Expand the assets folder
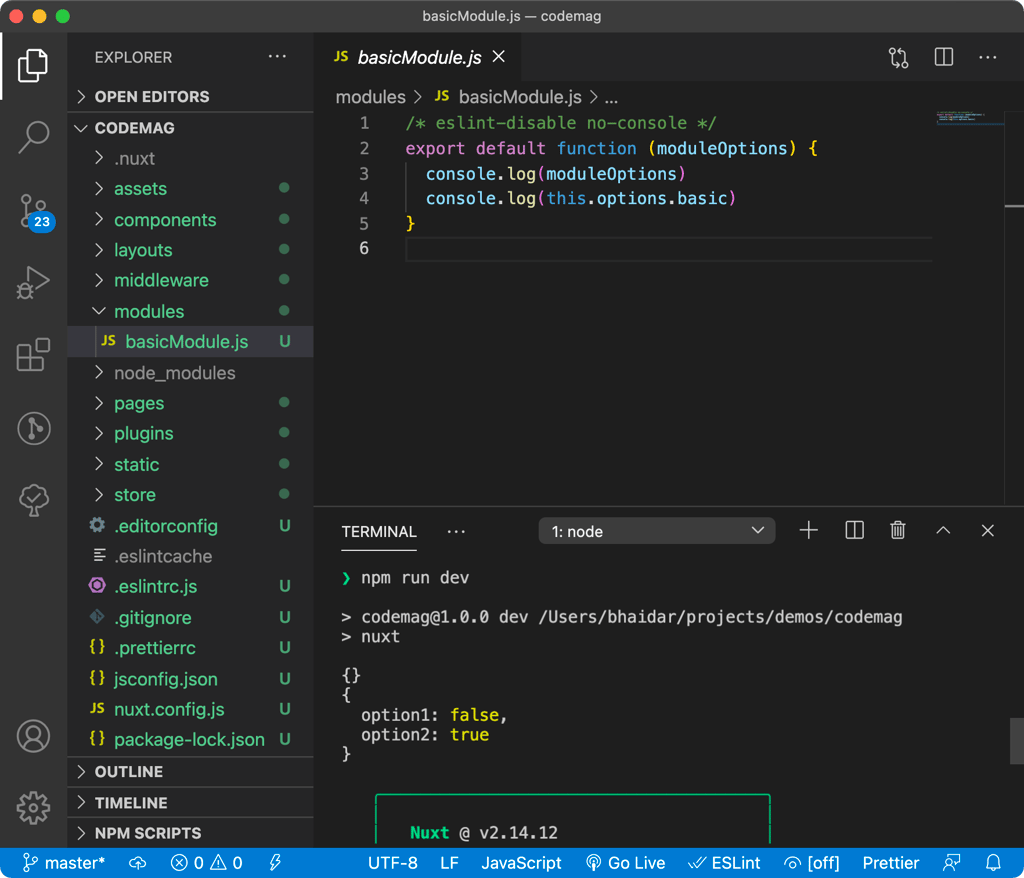This screenshot has width=1024, height=878. click(190, 189)
